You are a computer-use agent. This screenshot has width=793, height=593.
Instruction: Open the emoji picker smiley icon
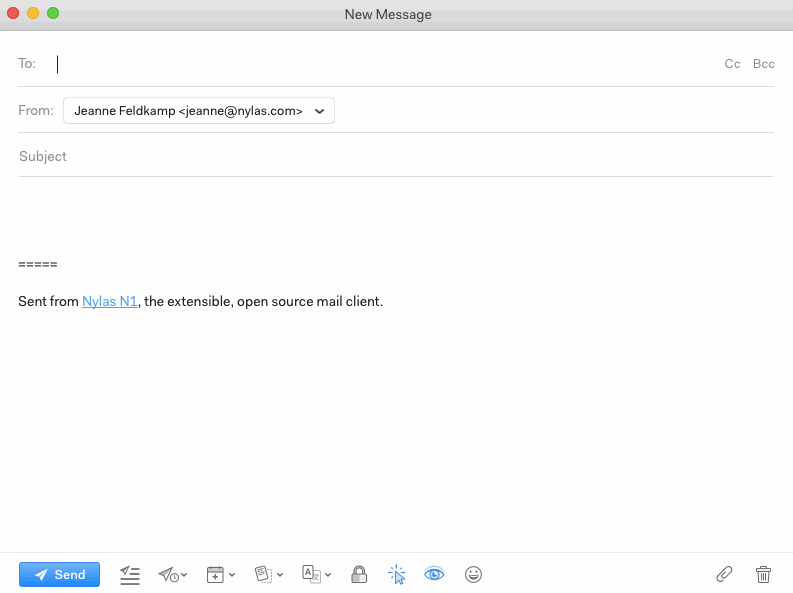coord(474,574)
